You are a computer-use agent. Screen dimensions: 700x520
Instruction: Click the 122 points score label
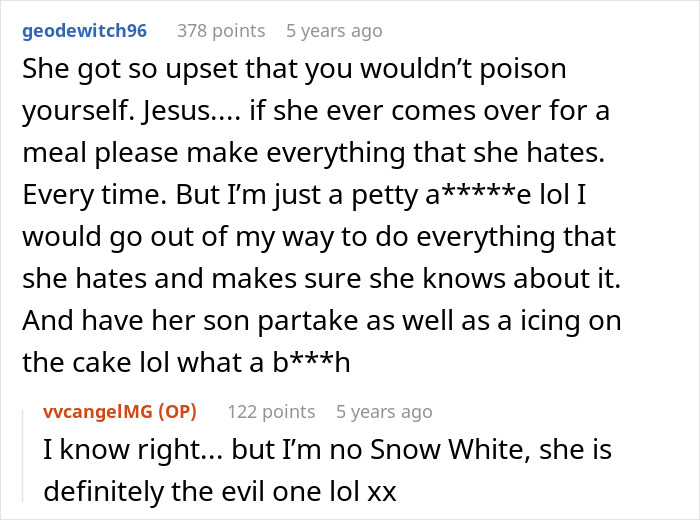click(x=271, y=412)
